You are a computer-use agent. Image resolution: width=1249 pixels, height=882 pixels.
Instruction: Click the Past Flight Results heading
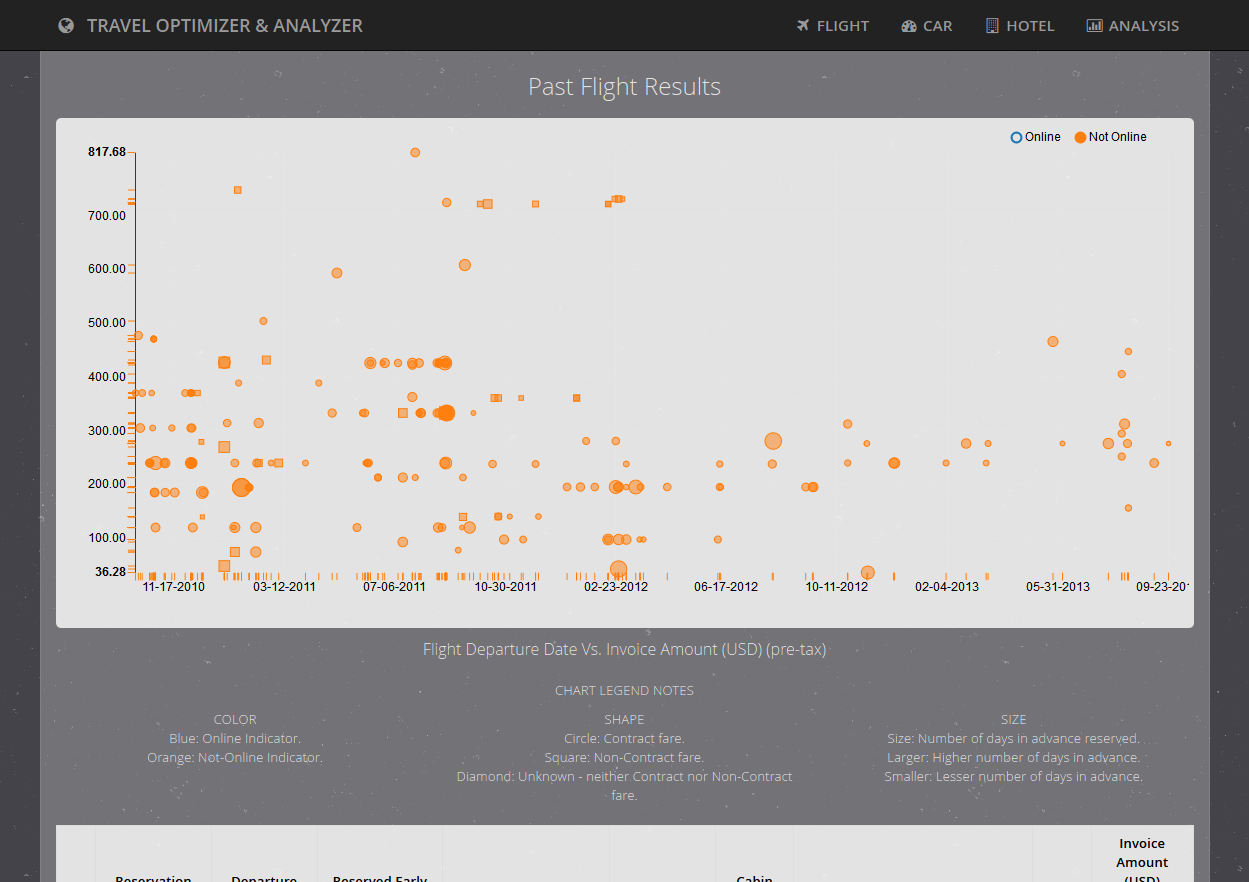tap(624, 87)
